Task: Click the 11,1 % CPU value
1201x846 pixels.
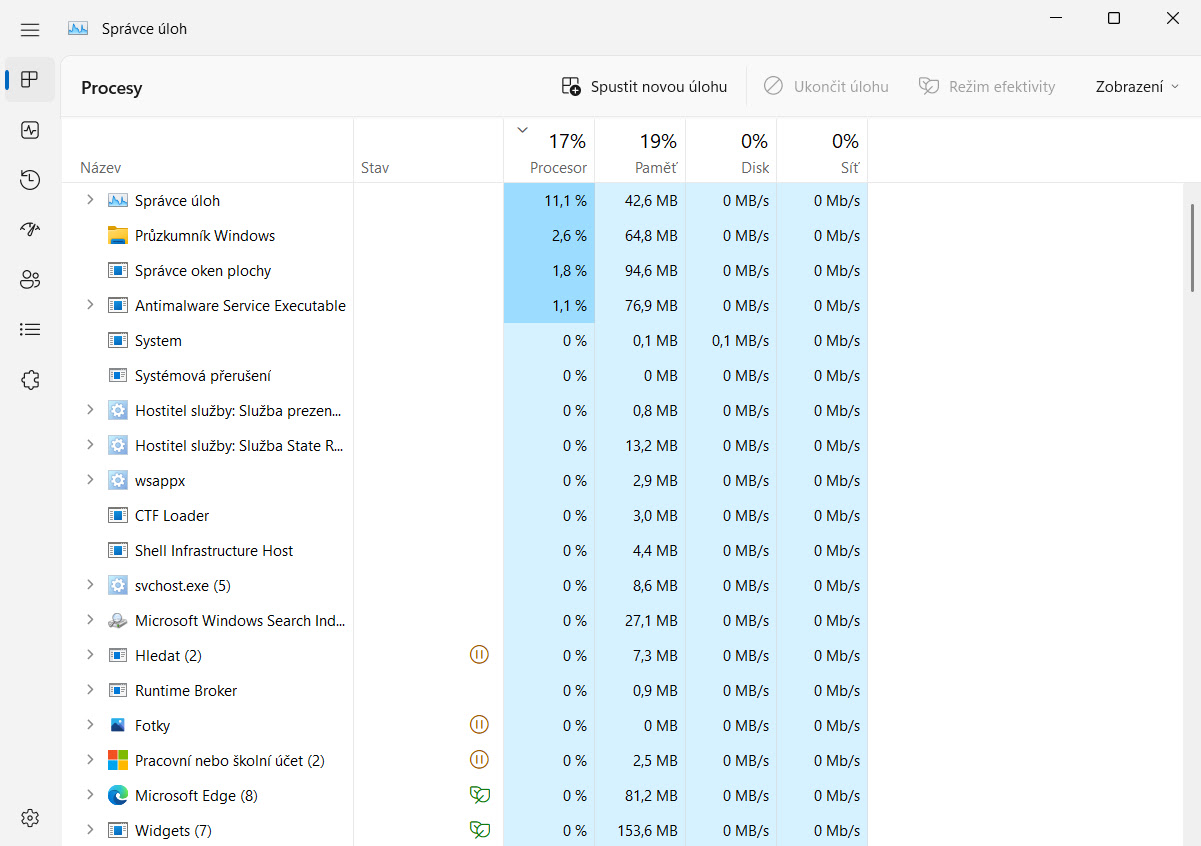Action: click(565, 201)
